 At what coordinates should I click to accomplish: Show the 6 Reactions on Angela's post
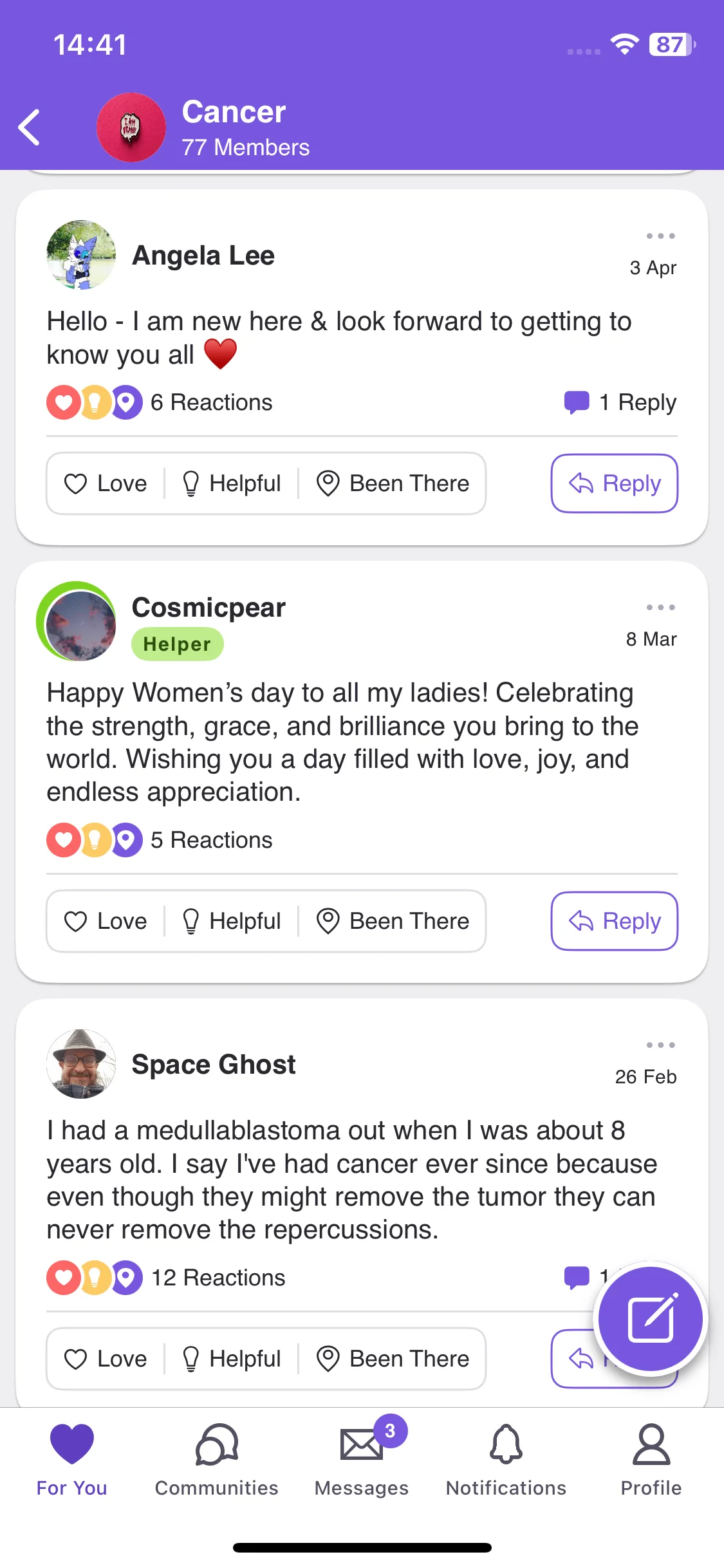tap(160, 402)
